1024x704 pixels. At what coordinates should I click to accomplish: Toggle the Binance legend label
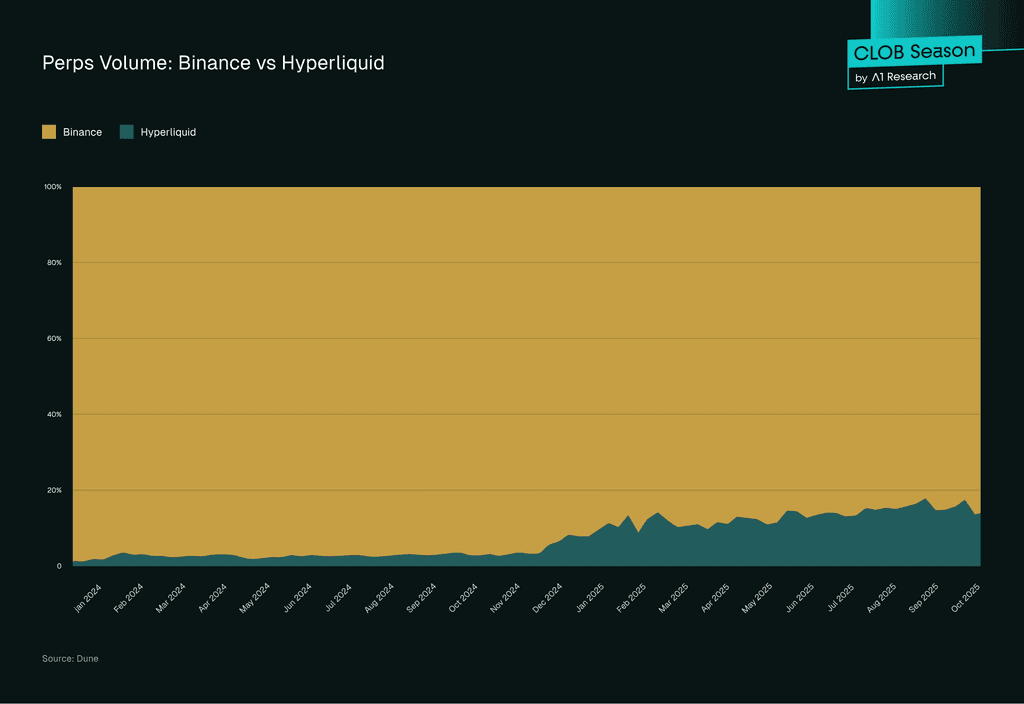(82, 132)
